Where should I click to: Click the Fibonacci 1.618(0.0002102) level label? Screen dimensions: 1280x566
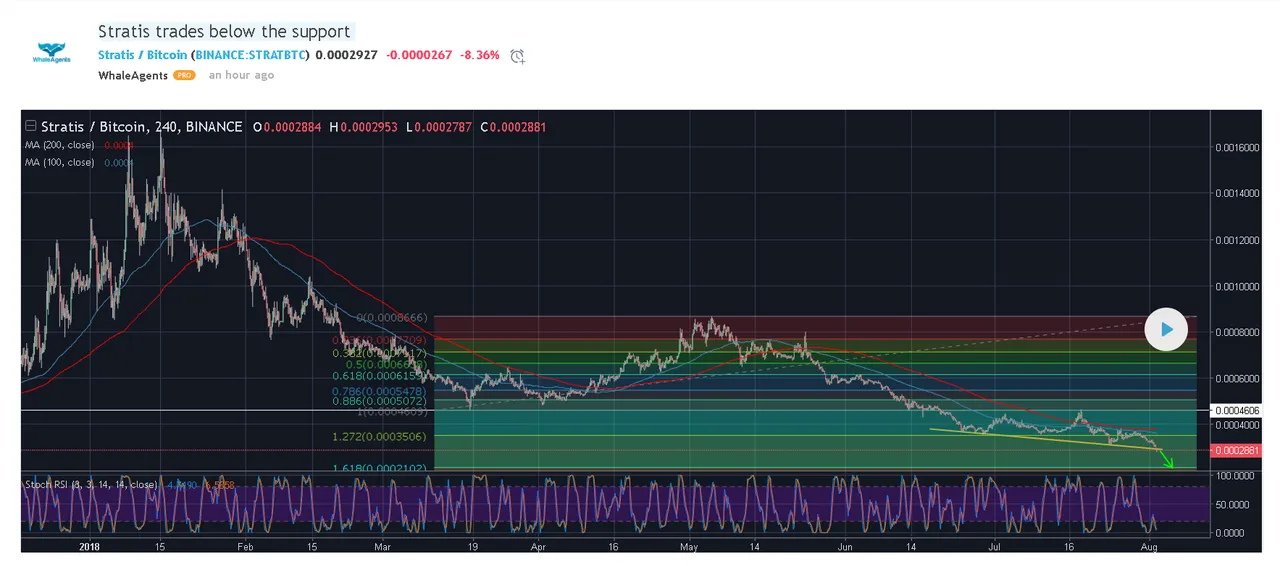pyautogui.click(x=381, y=468)
